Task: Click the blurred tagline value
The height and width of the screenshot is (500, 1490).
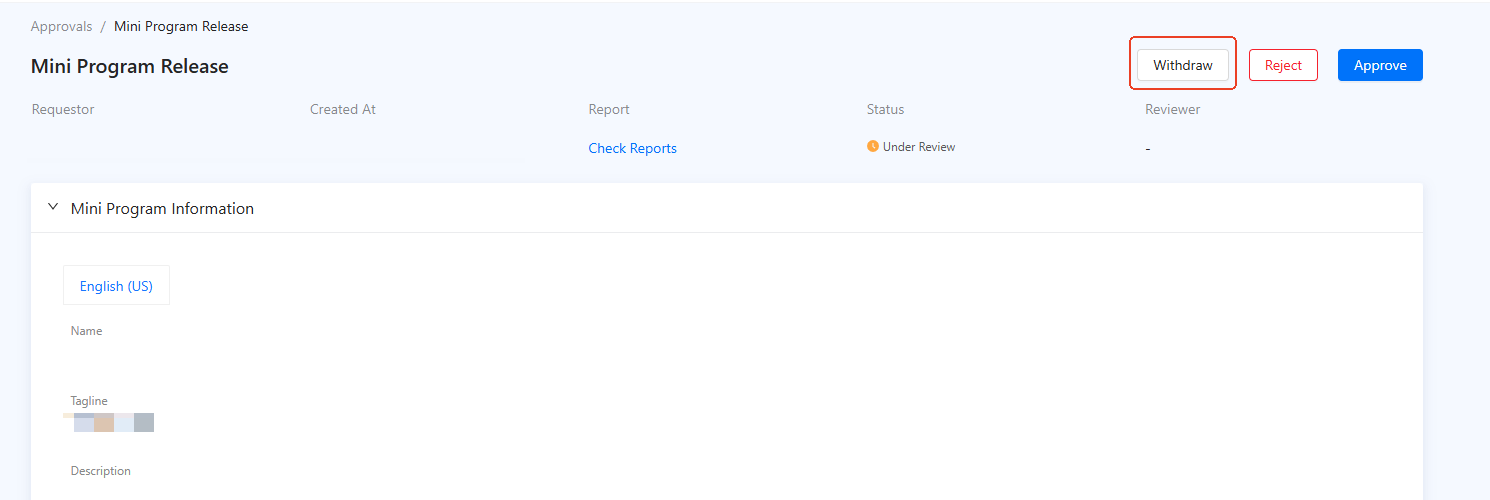Action: [112, 422]
